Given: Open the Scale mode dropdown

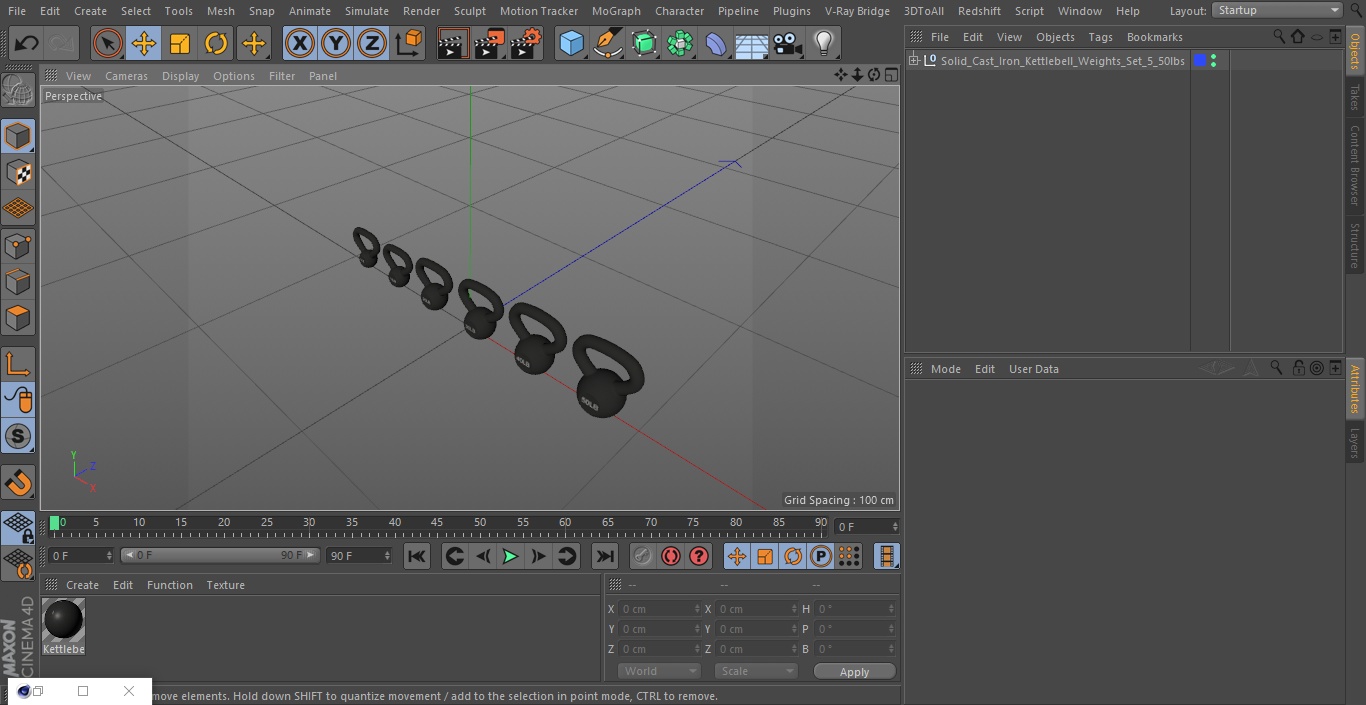Looking at the screenshot, I should (756, 671).
